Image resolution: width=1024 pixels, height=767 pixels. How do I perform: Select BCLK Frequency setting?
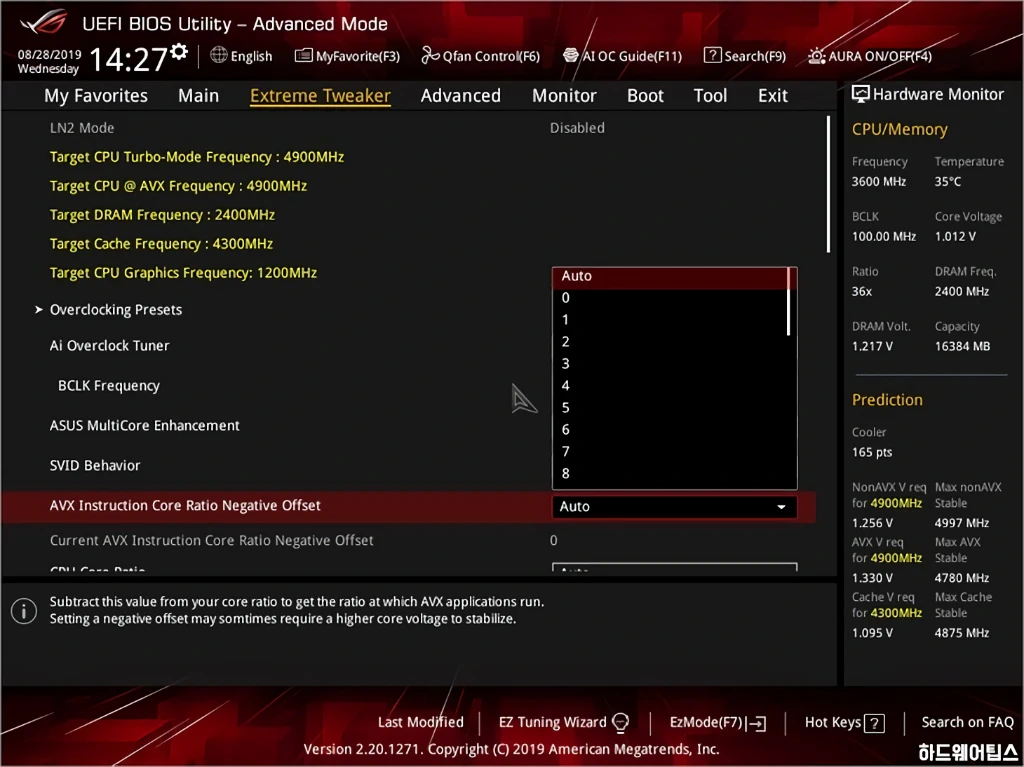pyautogui.click(x=108, y=385)
